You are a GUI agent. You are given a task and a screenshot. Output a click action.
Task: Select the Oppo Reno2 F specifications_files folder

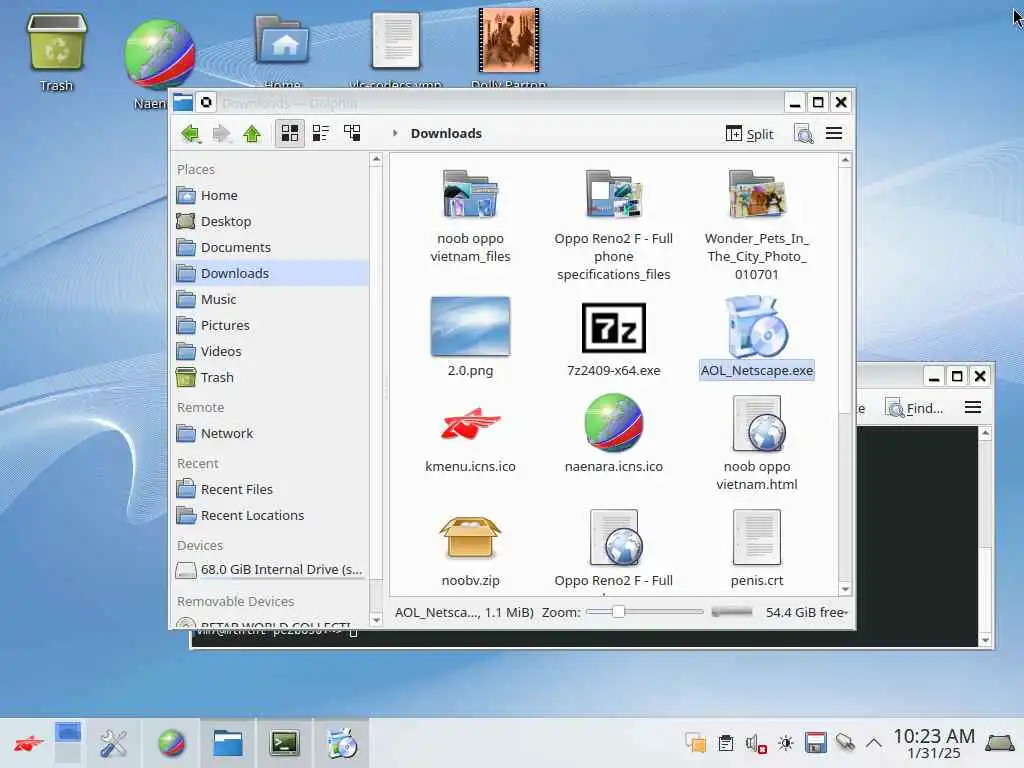[613, 225]
